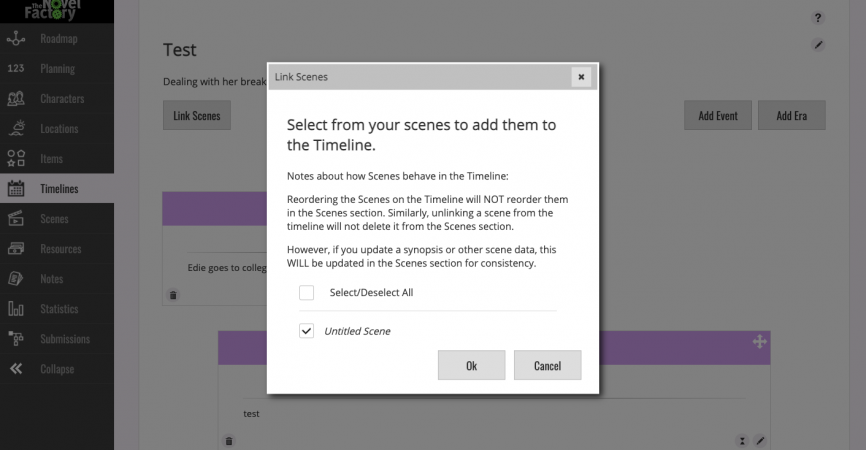Viewport: 866px width, 450px height.
Task: Click the Edie goes to college text
Action: (226, 268)
